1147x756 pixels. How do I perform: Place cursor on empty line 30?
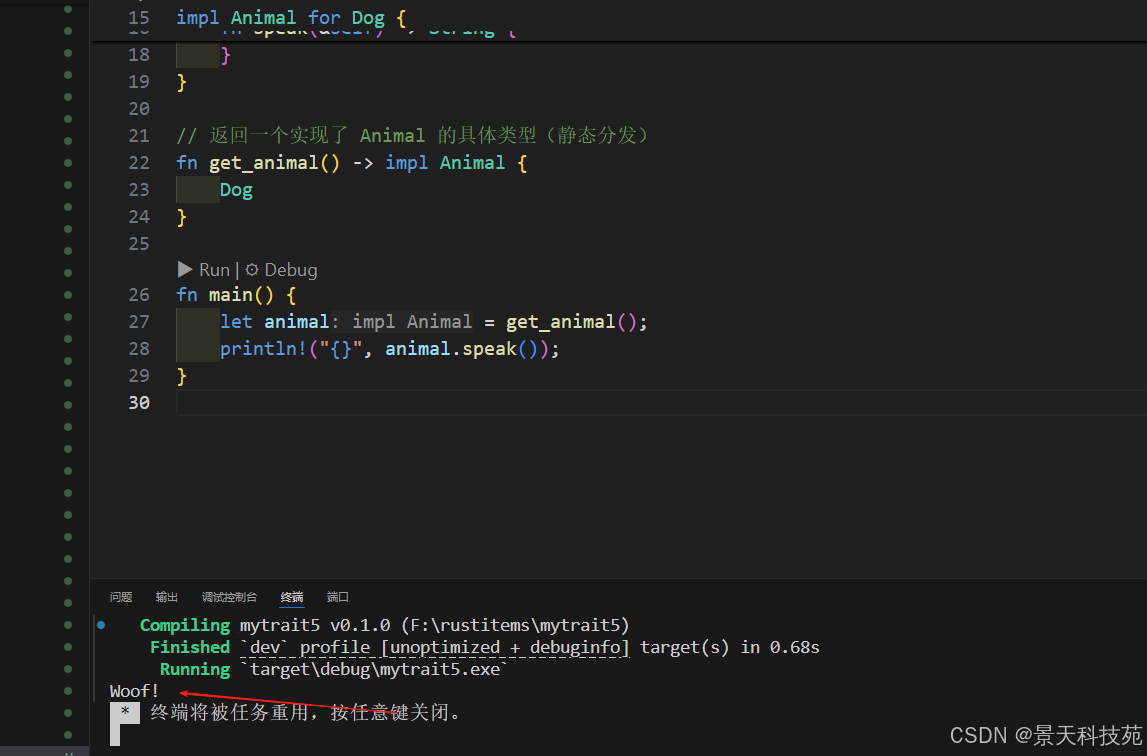661,403
